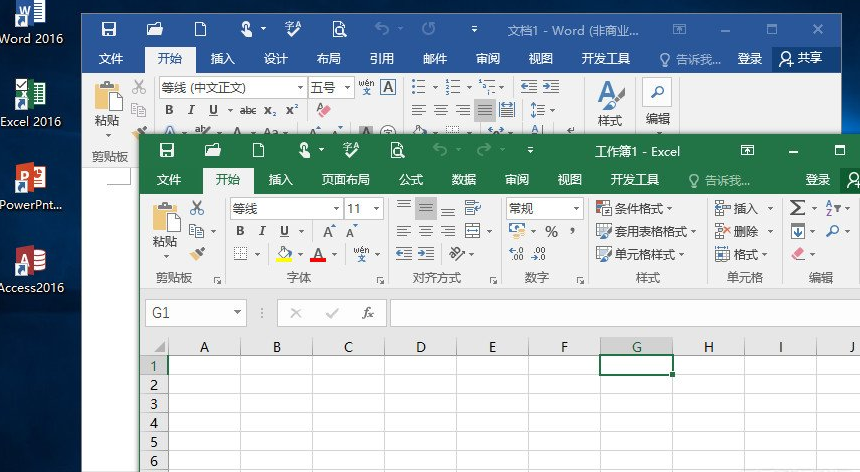This screenshot has width=860, height=472.
Task: Increase decimal places in Excel
Action: [x=517, y=254]
